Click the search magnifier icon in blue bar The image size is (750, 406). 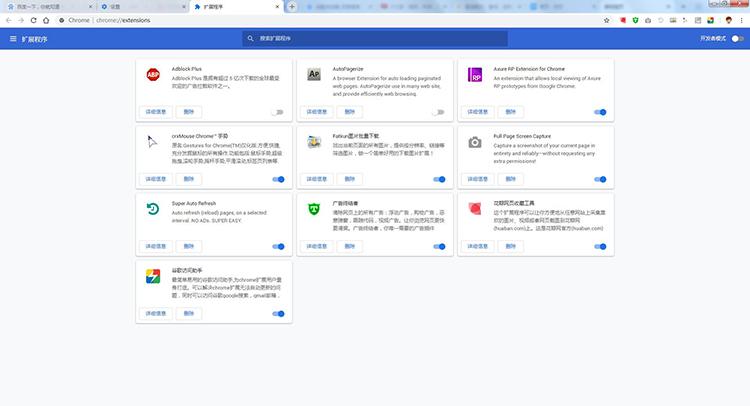[250, 39]
